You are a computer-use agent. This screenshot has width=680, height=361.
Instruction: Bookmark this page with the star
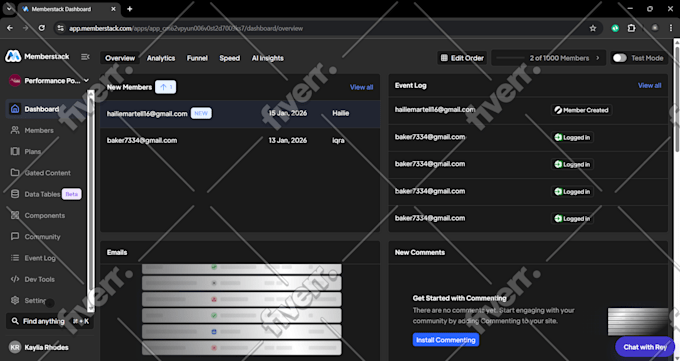point(593,28)
